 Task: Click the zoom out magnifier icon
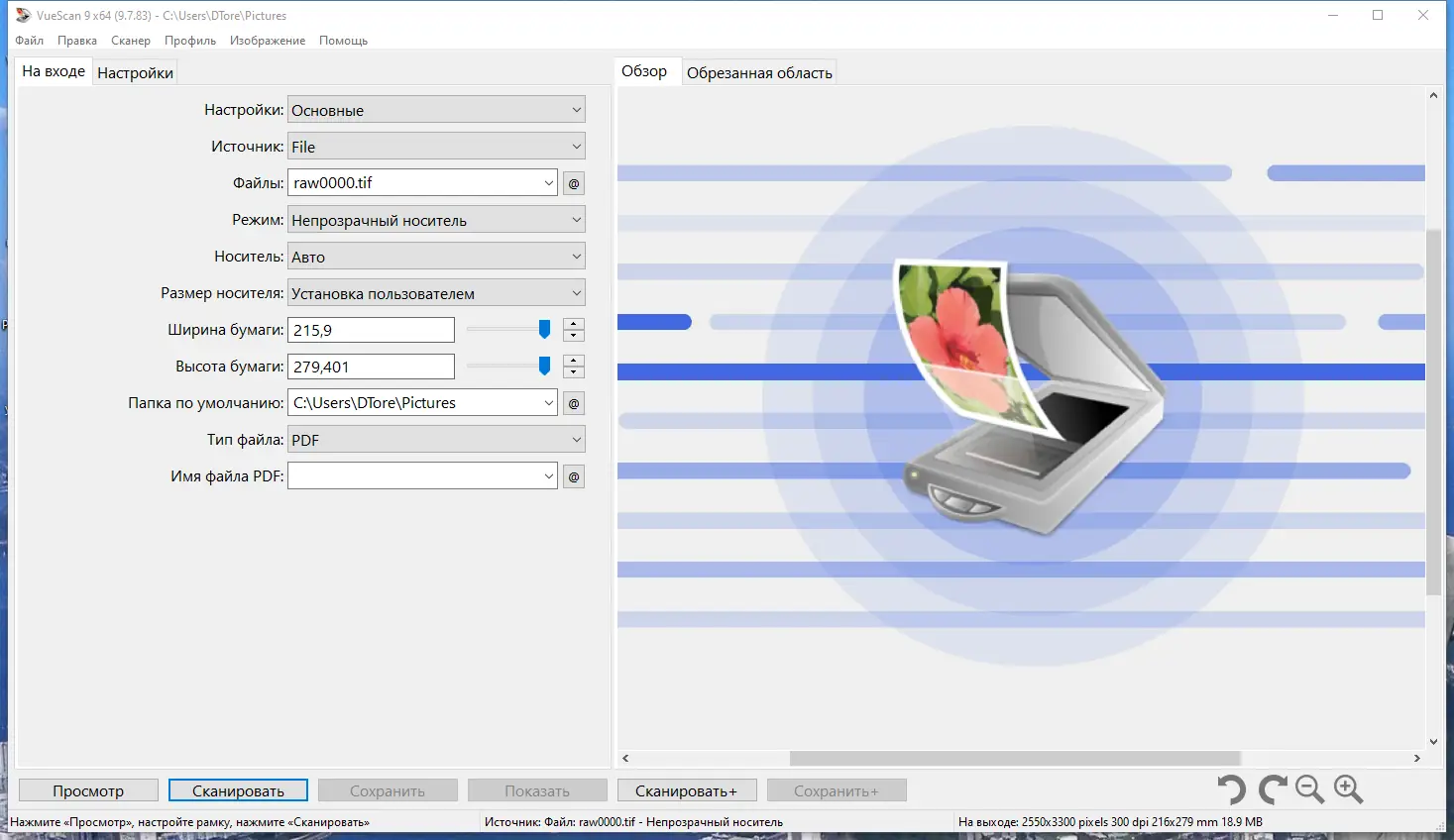(1310, 789)
